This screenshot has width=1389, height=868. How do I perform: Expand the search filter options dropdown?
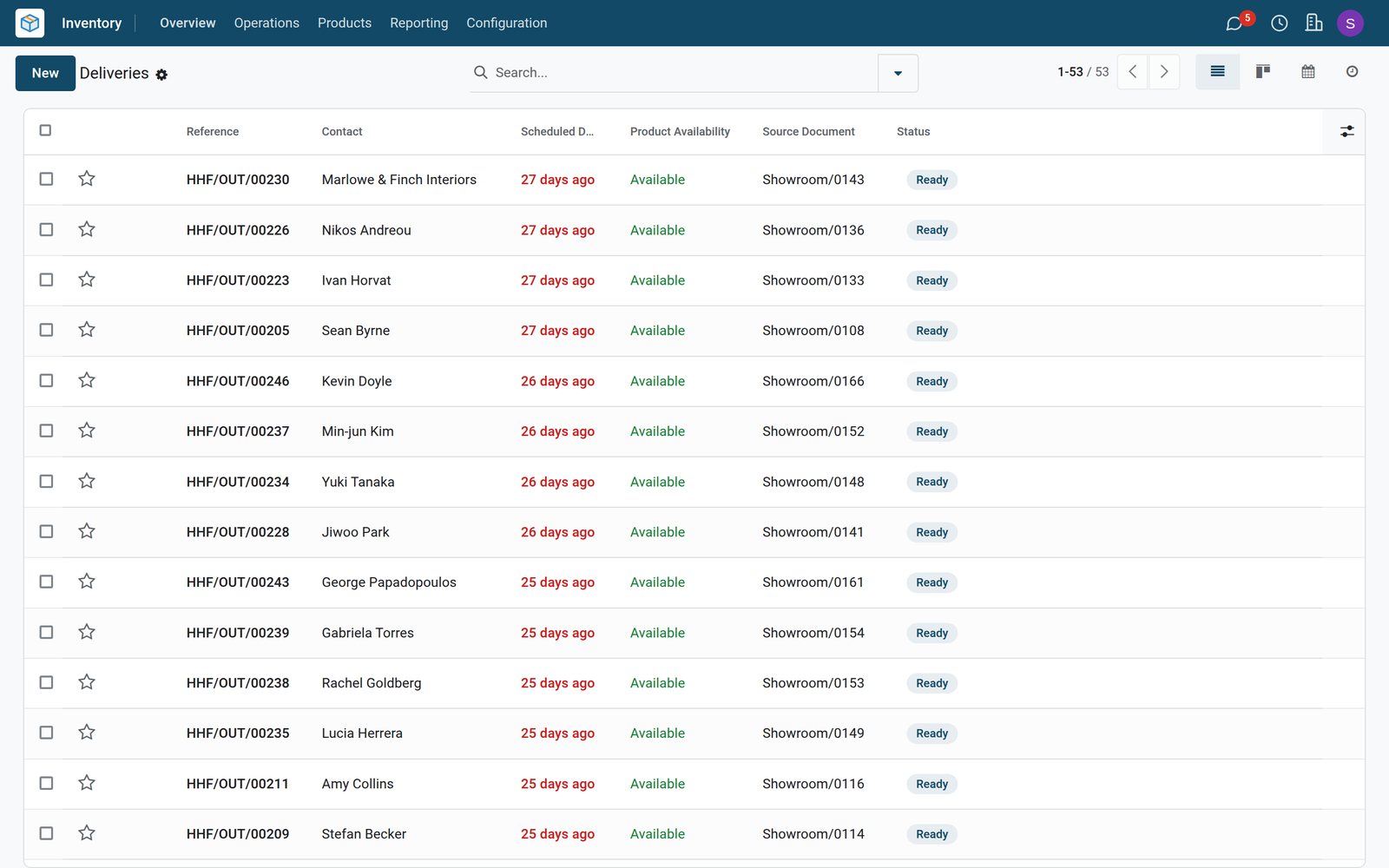(x=898, y=73)
